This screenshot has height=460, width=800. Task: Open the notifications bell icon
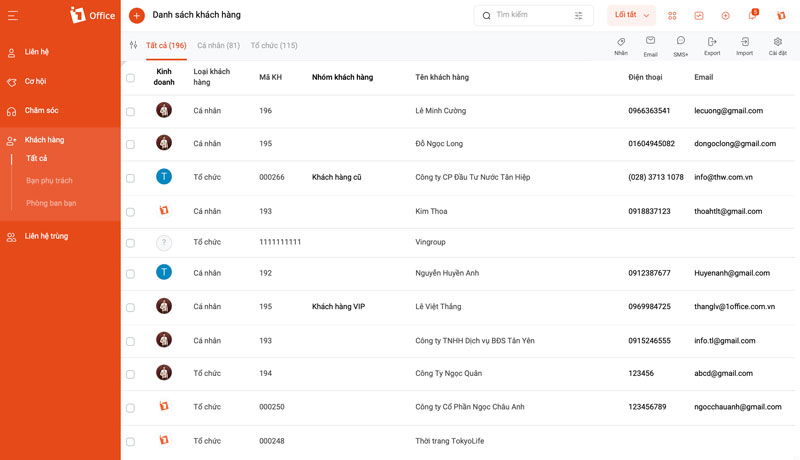[752, 15]
